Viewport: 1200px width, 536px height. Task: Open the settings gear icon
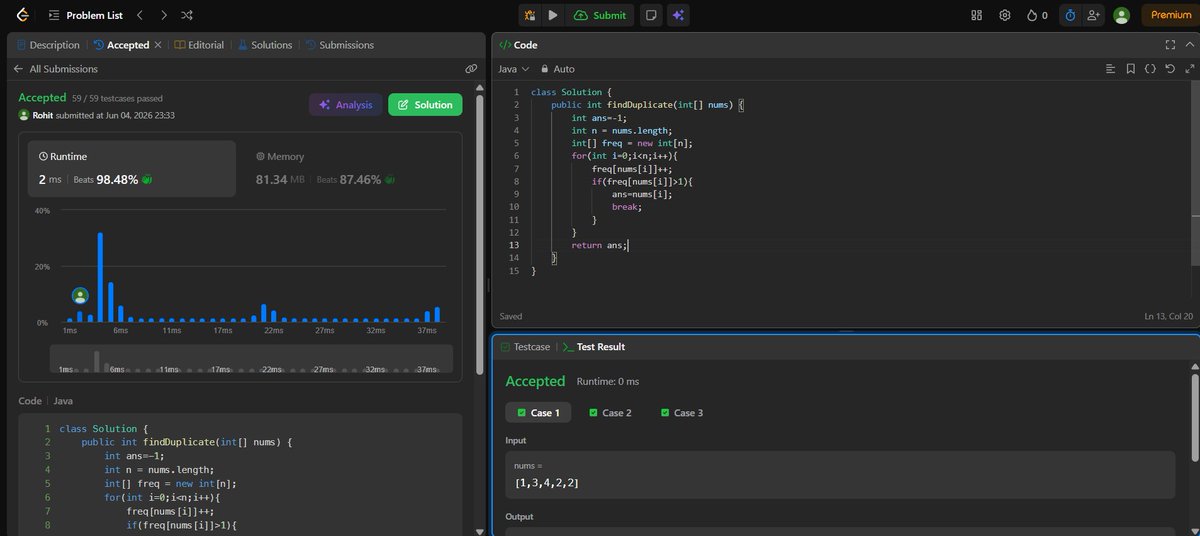click(1005, 15)
